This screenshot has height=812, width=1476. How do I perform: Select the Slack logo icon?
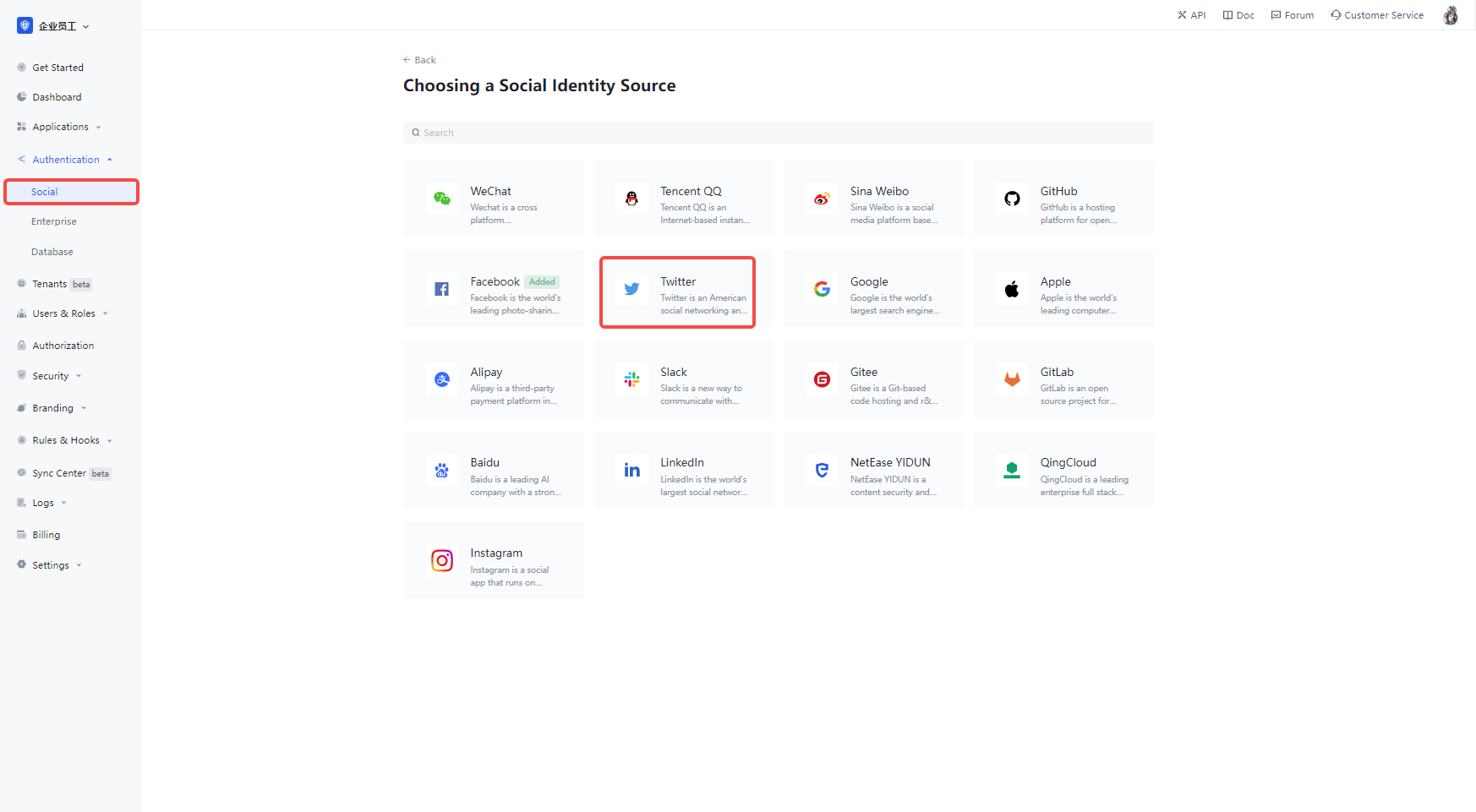(x=631, y=379)
